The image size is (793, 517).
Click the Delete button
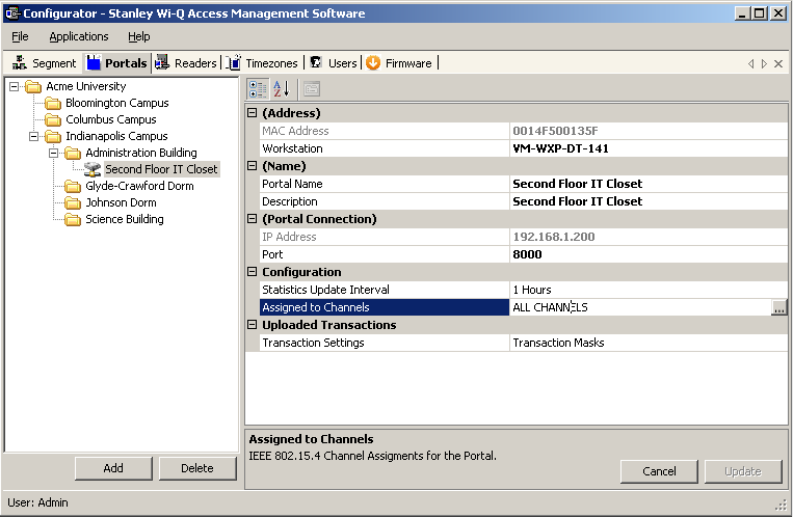[x=197, y=468]
